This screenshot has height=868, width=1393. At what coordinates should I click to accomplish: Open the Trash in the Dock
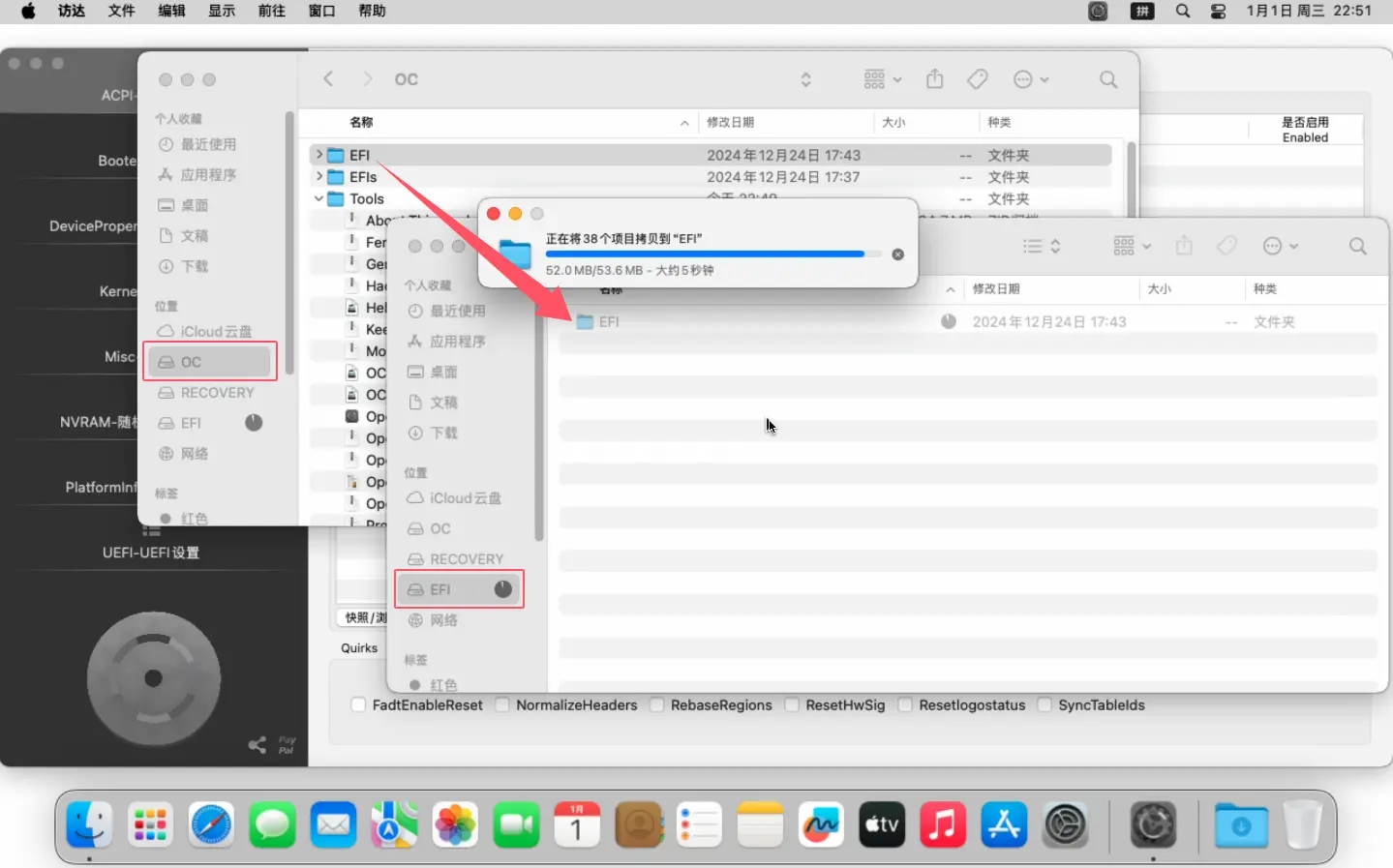(x=1302, y=825)
